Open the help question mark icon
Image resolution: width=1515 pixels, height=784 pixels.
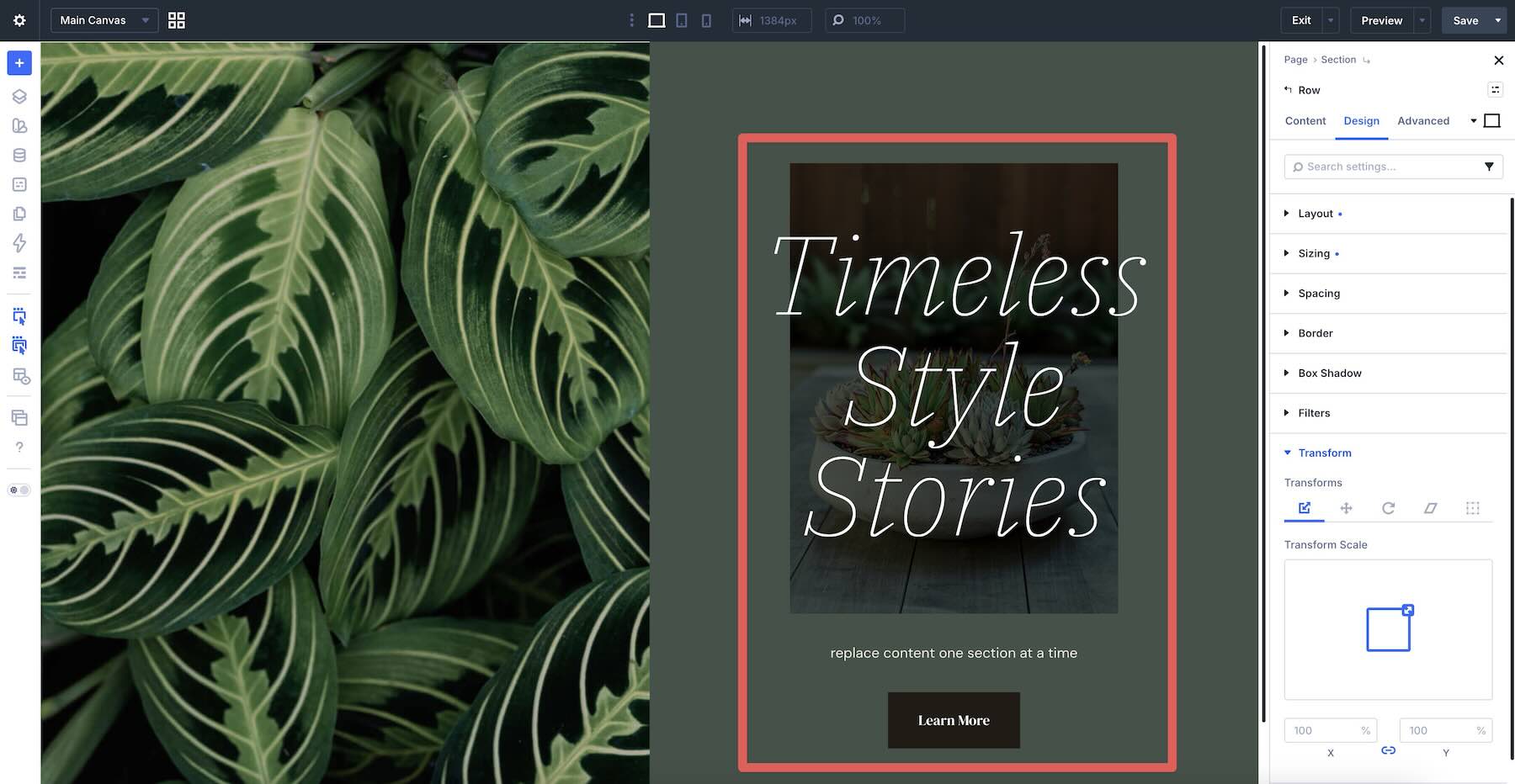19,448
